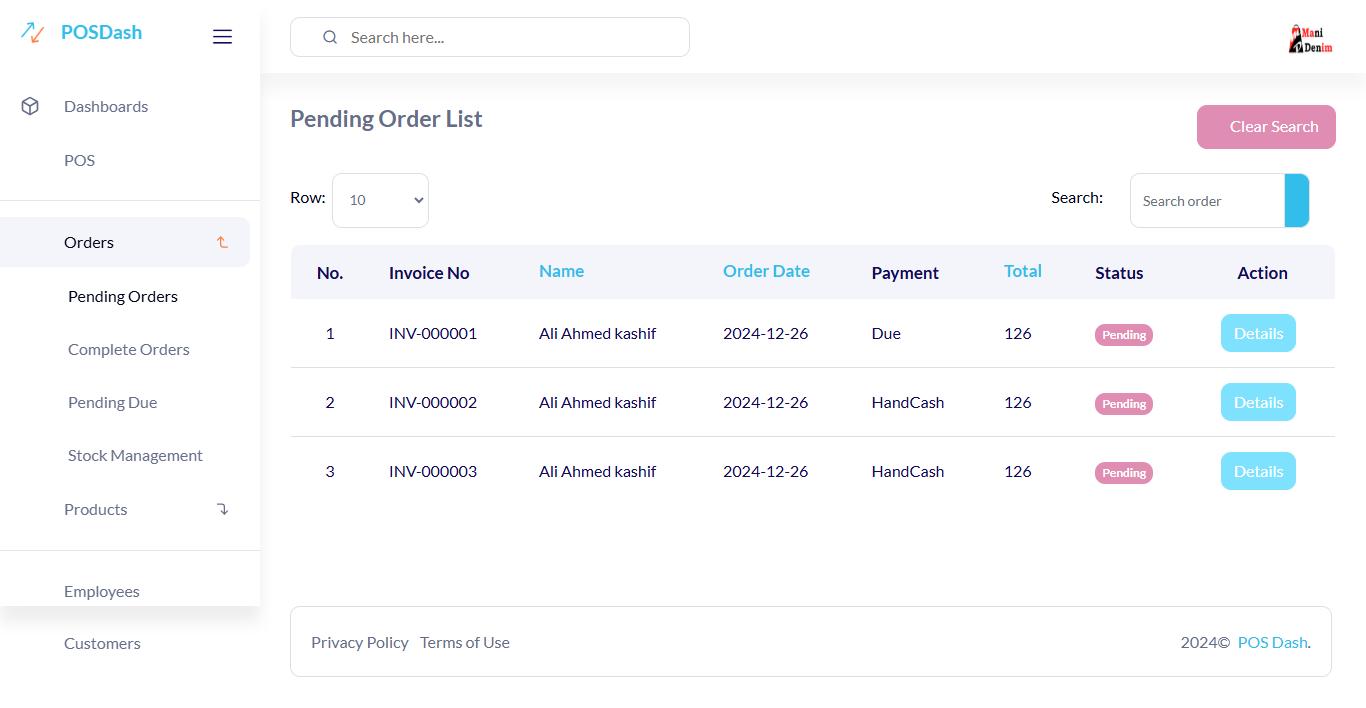Viewport: 1366px width, 708px height.
Task: Toggle the sidebar hamburger menu
Action: point(223,37)
